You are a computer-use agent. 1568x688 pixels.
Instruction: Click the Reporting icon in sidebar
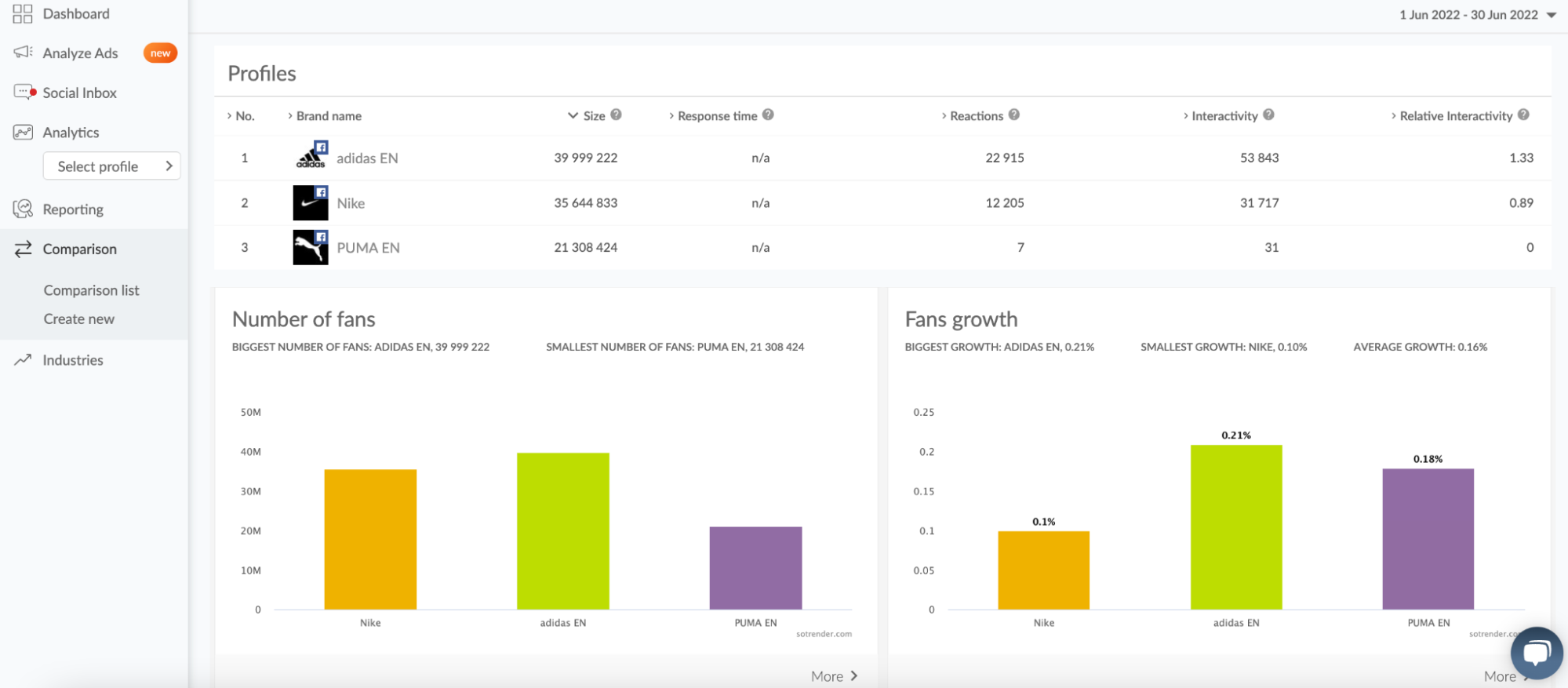[23, 209]
